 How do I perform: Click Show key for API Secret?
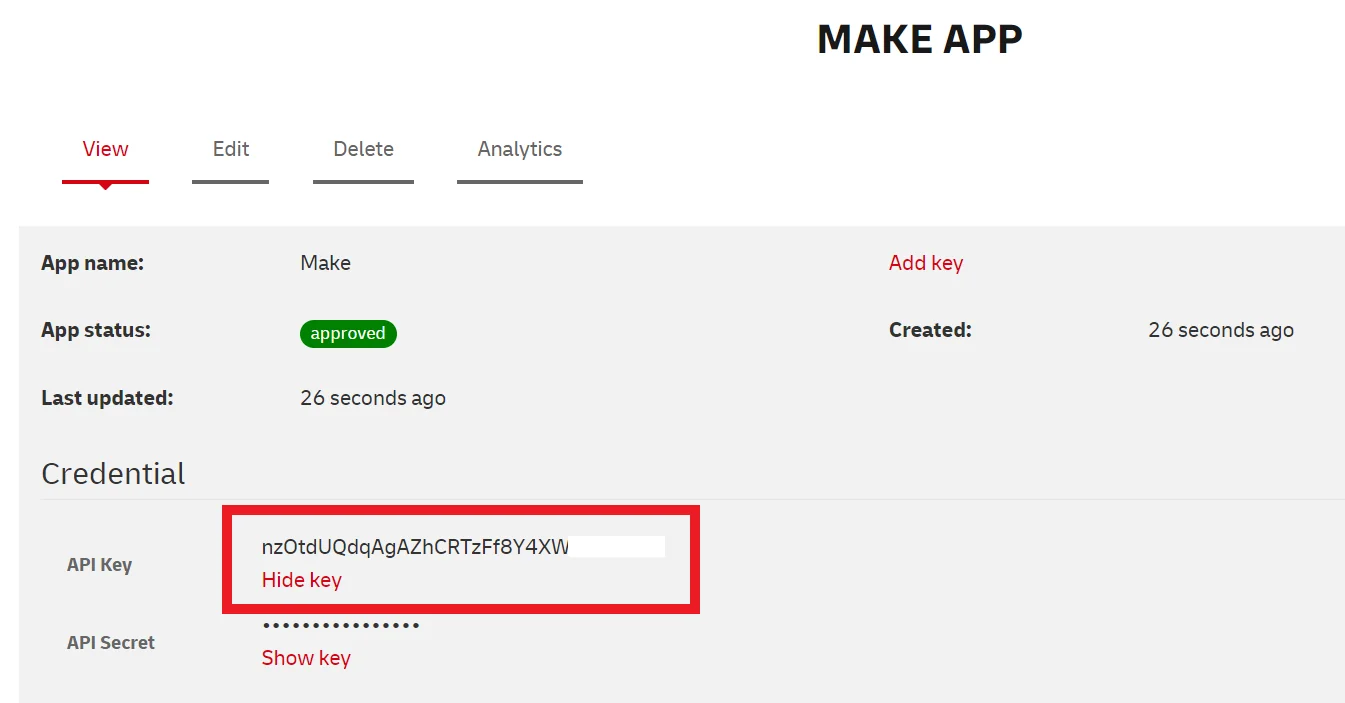pos(306,658)
